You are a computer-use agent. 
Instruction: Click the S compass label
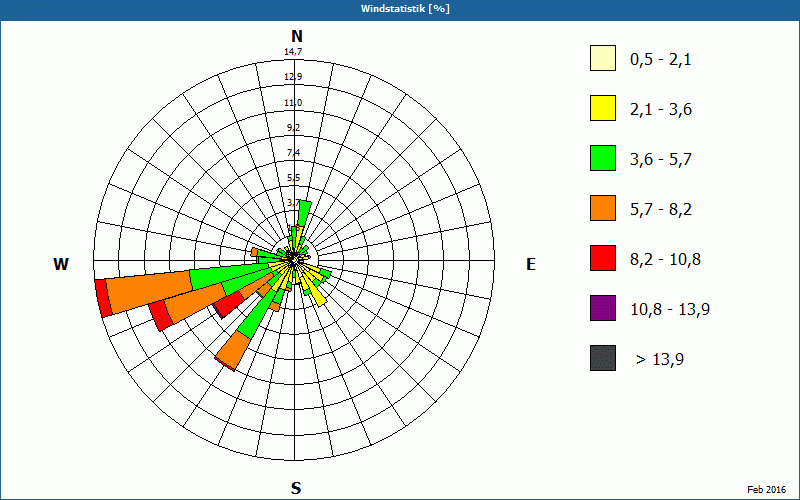click(x=296, y=488)
